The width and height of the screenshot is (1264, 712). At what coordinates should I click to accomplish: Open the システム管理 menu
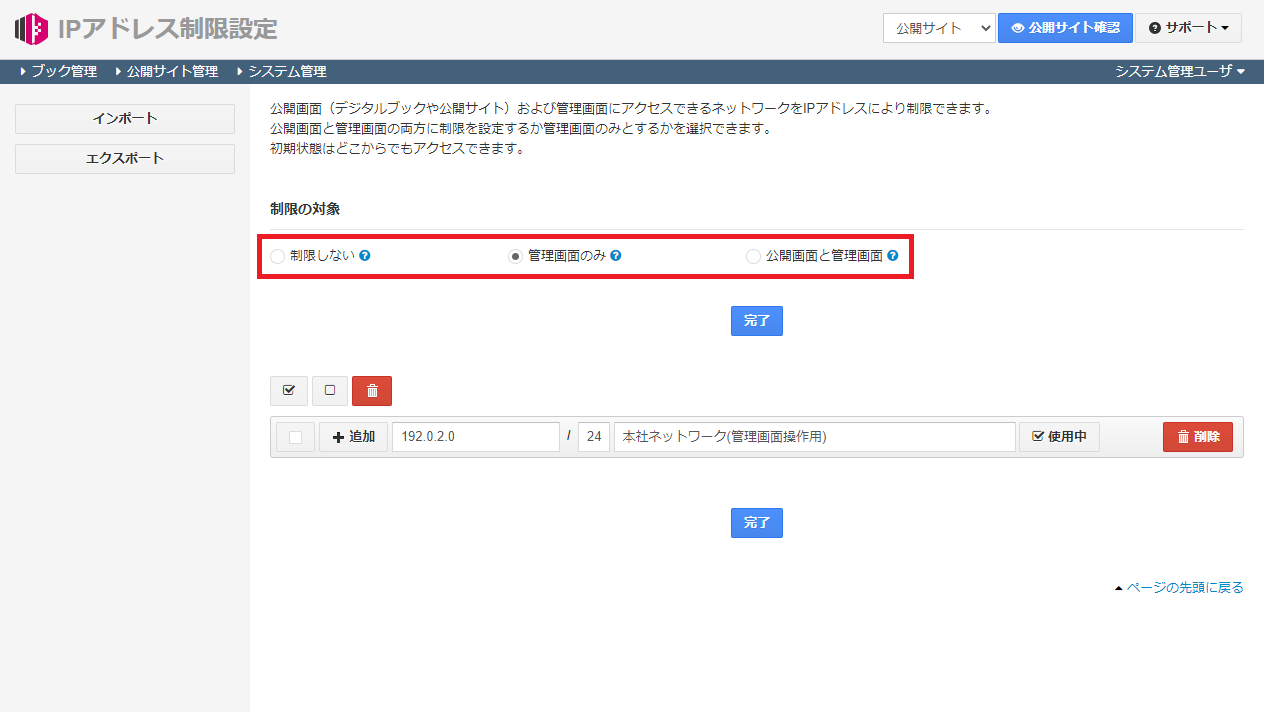tap(281, 72)
